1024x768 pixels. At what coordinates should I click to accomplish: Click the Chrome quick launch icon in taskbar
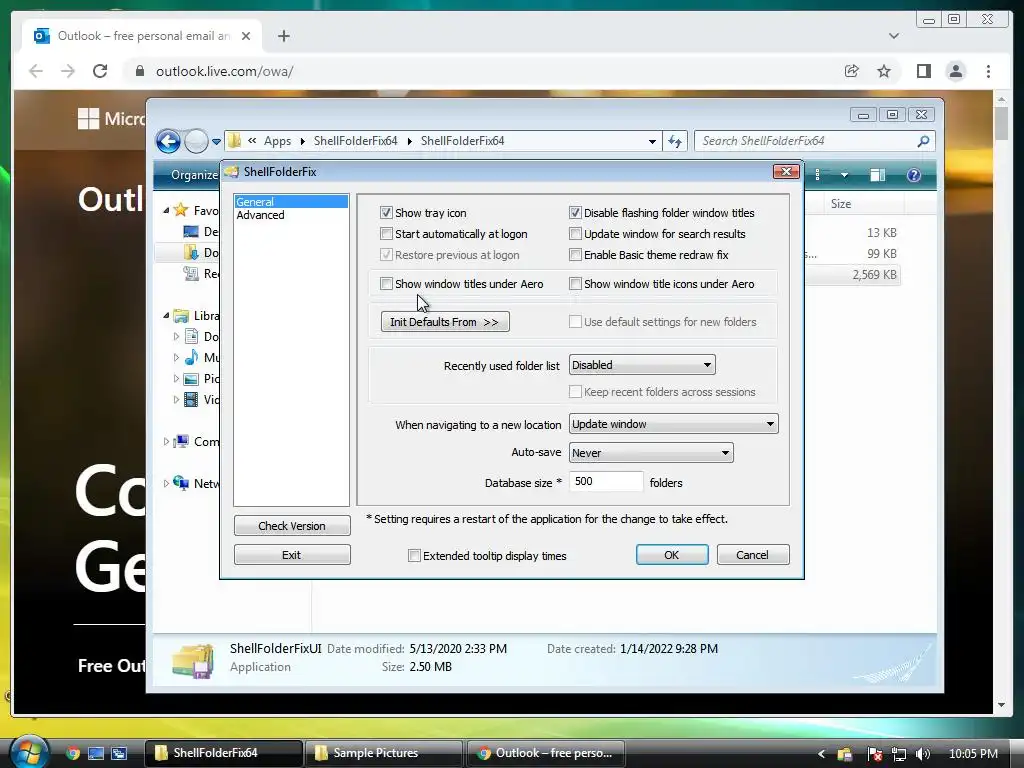click(73, 753)
